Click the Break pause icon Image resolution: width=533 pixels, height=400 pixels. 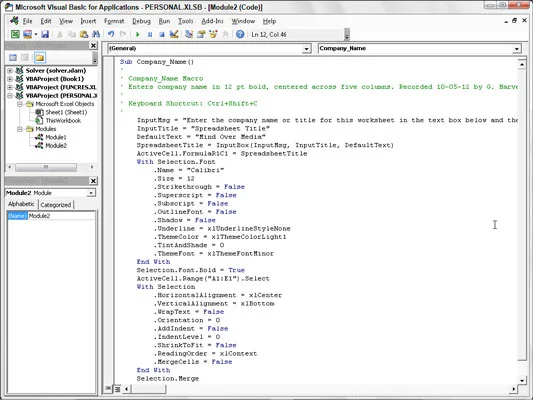click(x=150, y=34)
